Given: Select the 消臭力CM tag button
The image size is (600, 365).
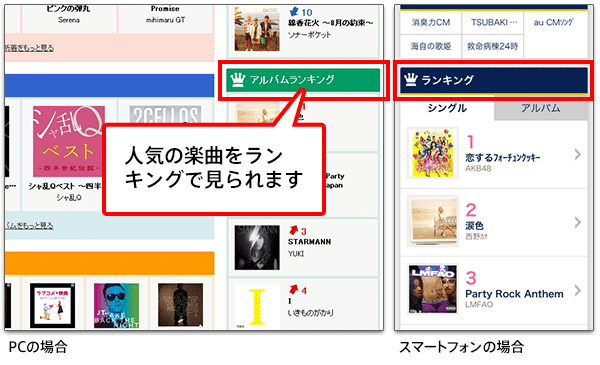Looking at the screenshot, I should [x=430, y=23].
